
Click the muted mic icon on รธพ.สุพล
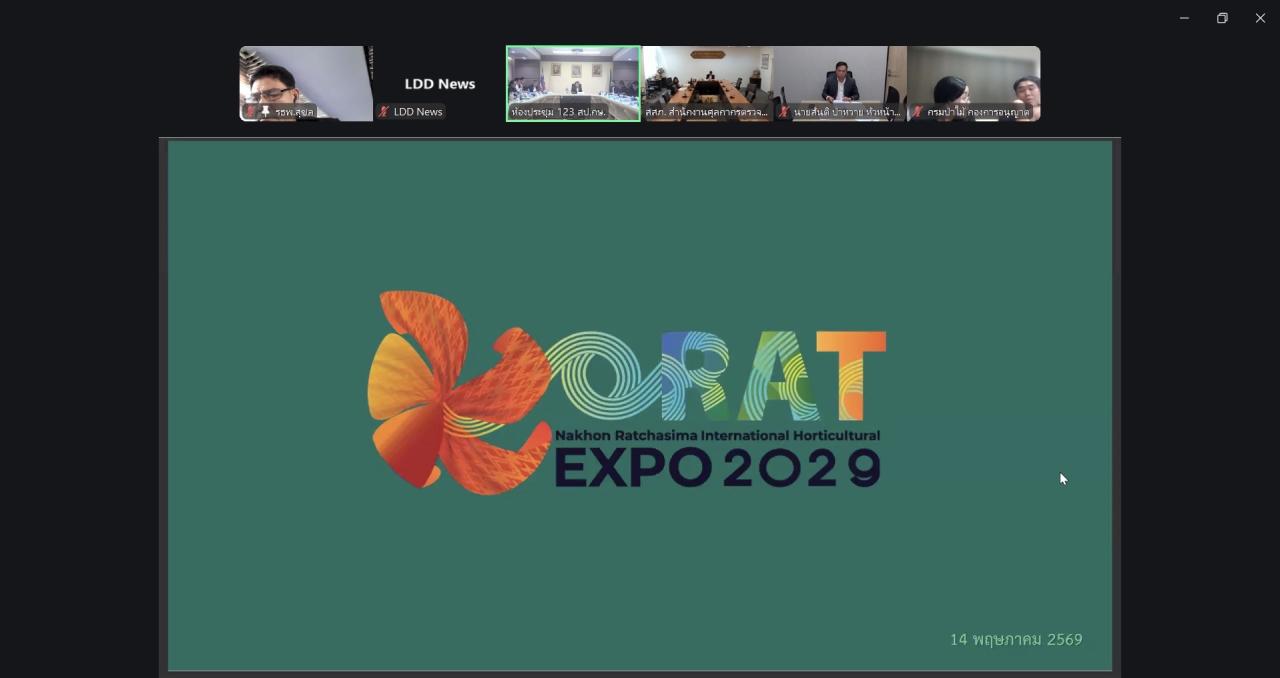[x=250, y=112]
